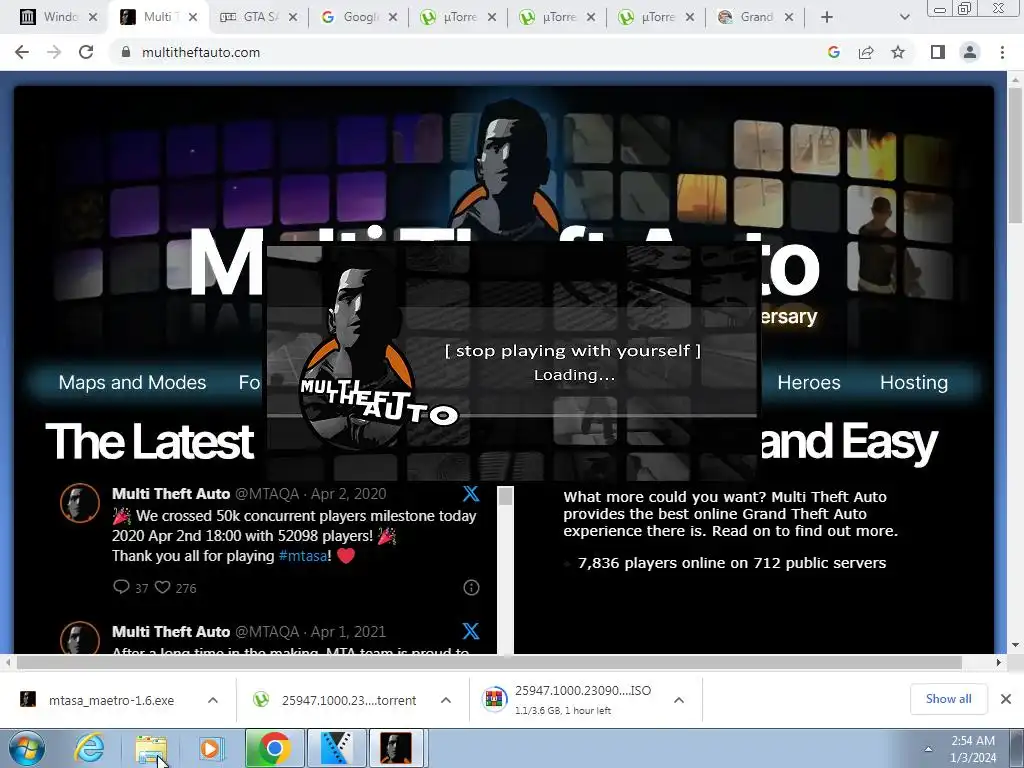The image size is (1024, 768).
Task: Click the site lock icon in address bar
Action: (126, 52)
